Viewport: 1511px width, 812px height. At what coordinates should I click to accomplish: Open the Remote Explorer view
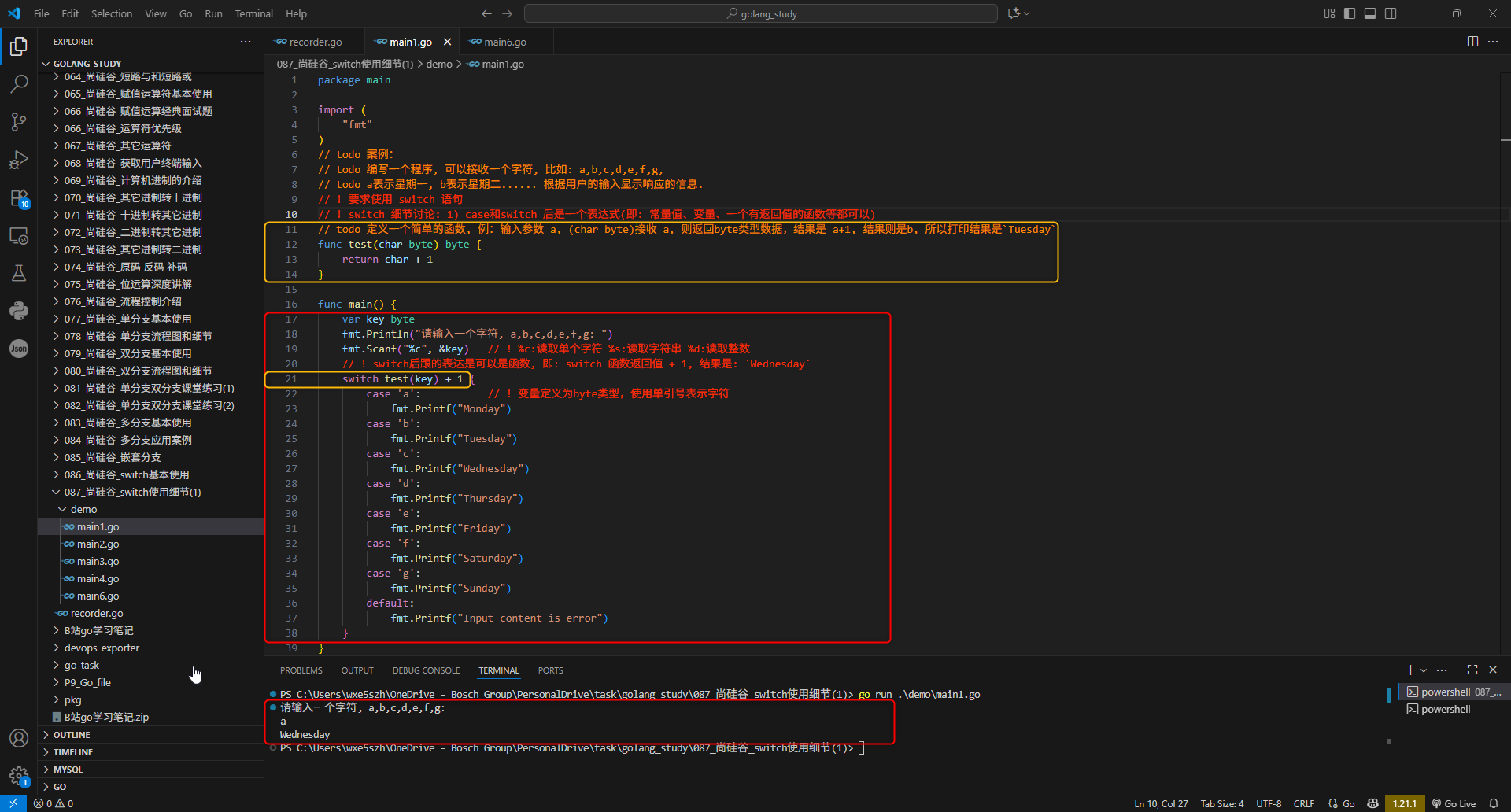[x=19, y=235]
